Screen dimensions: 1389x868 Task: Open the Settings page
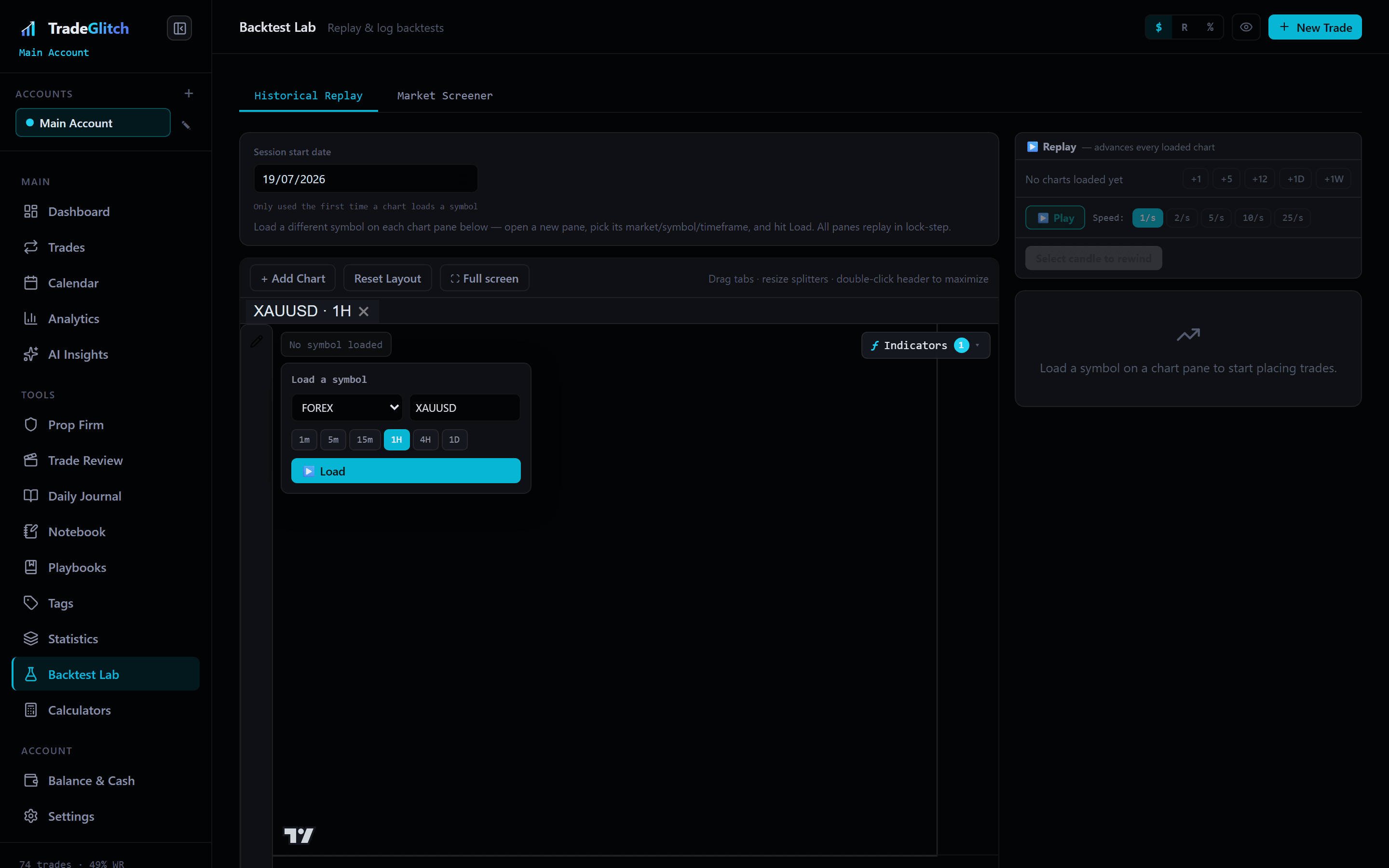tap(106, 816)
